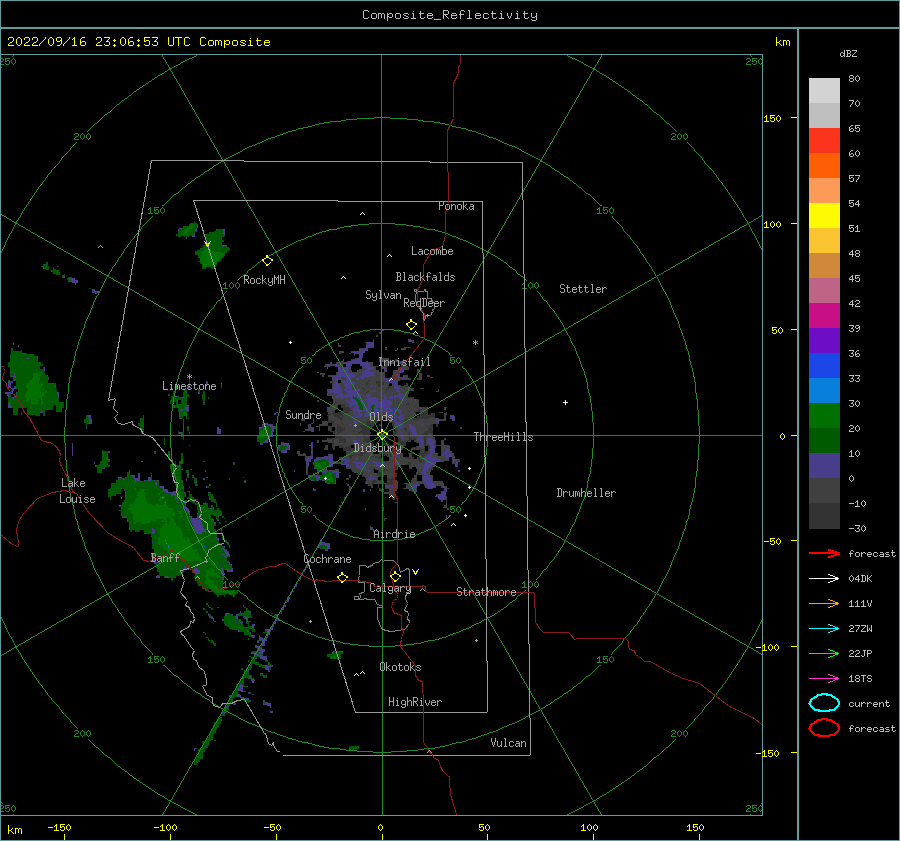
Task: Click the Calgary label on the map
Action: coord(390,588)
